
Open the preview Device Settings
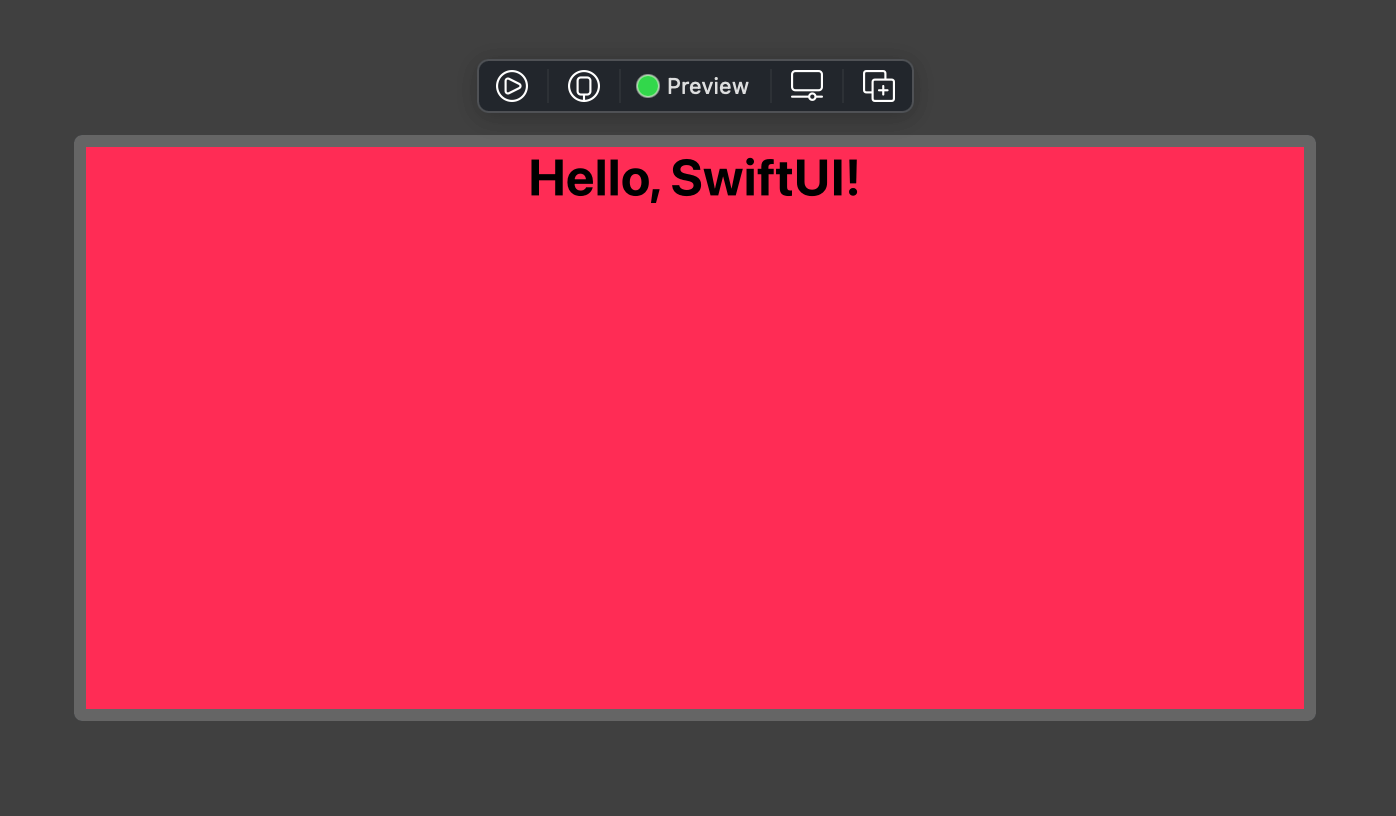pyautogui.click(x=807, y=86)
